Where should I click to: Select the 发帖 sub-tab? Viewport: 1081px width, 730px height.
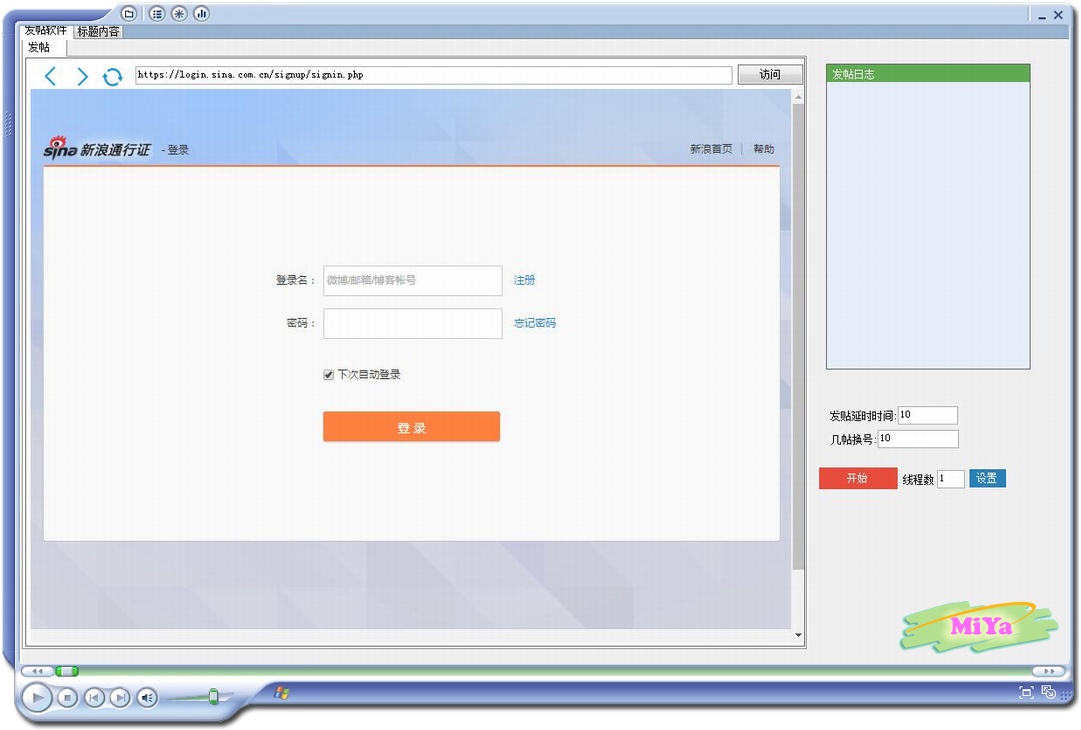coord(39,47)
